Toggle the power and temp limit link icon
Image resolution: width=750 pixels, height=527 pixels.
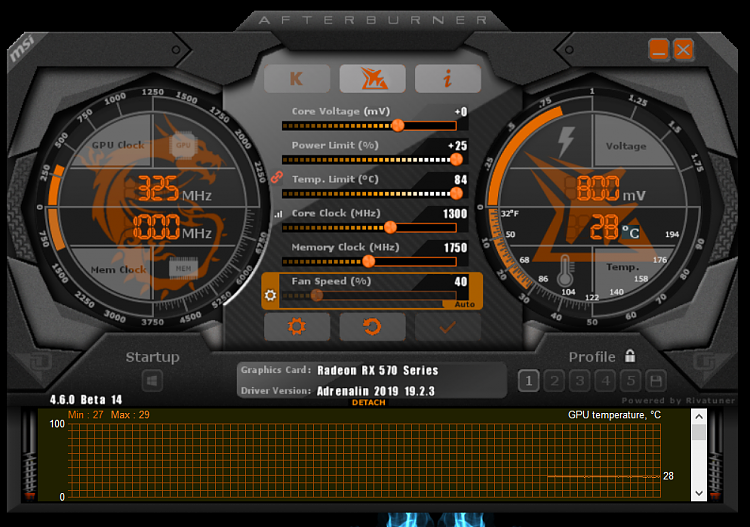click(x=276, y=178)
